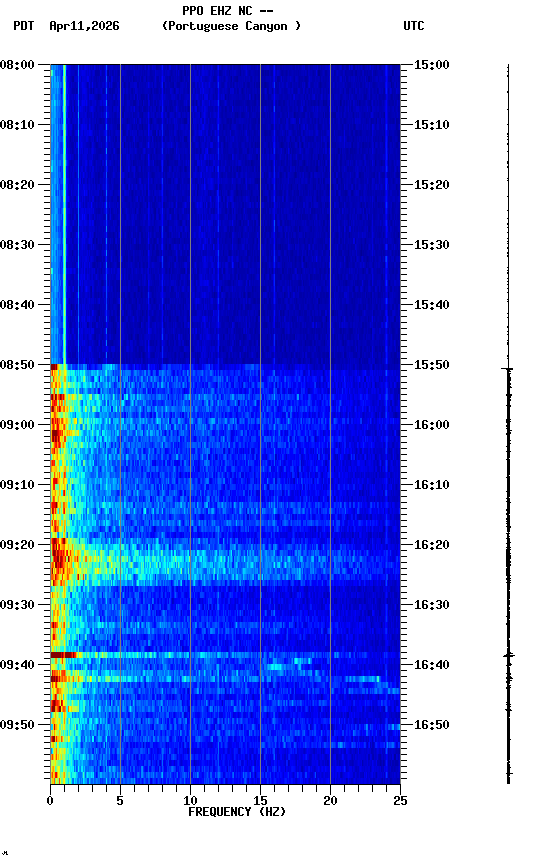The width and height of the screenshot is (552, 864).
Task: Click the 15:00 UTC time label
Action: (432, 65)
